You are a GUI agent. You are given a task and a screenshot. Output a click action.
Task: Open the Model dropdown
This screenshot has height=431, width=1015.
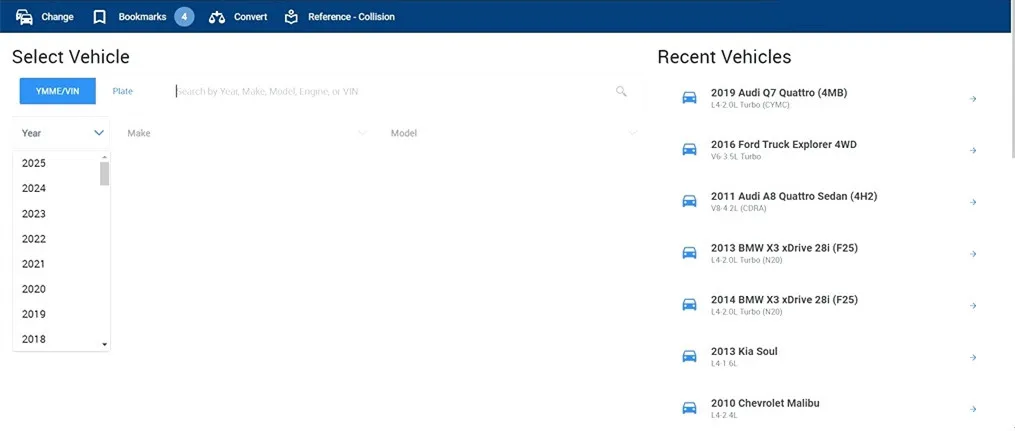click(514, 133)
